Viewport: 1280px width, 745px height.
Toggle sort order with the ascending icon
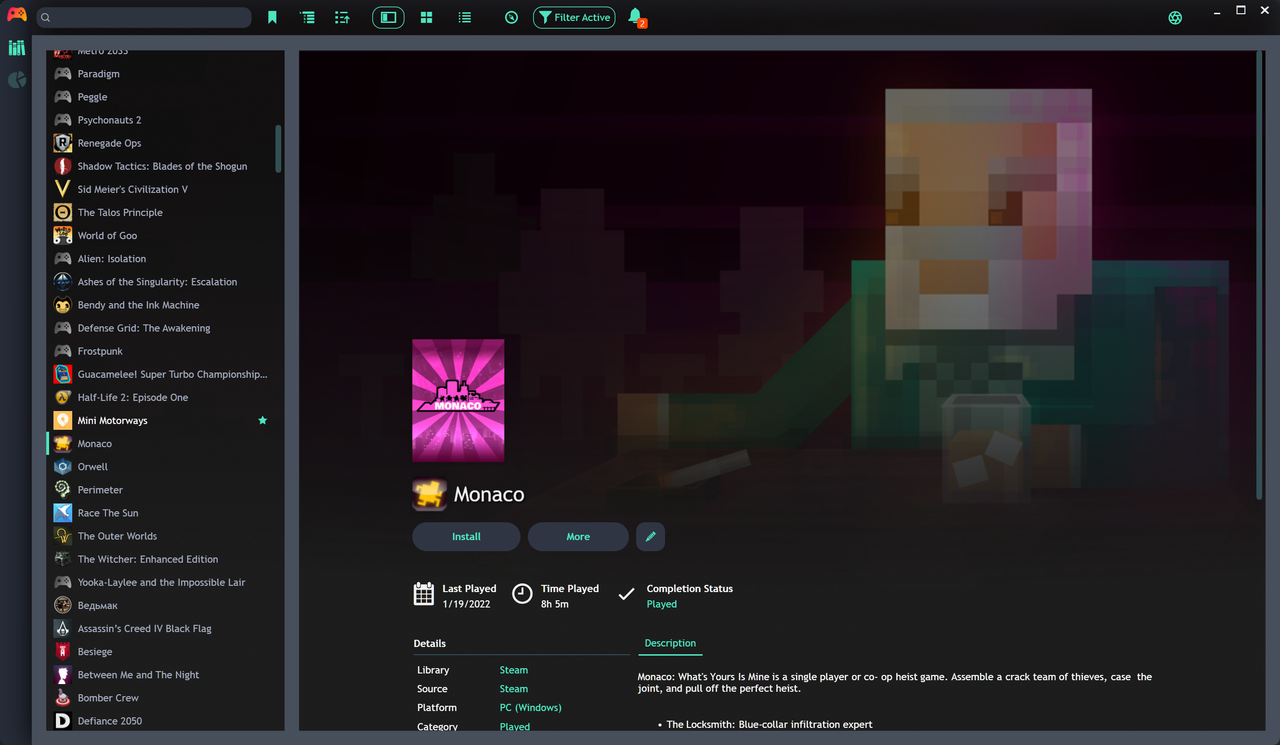coord(342,17)
